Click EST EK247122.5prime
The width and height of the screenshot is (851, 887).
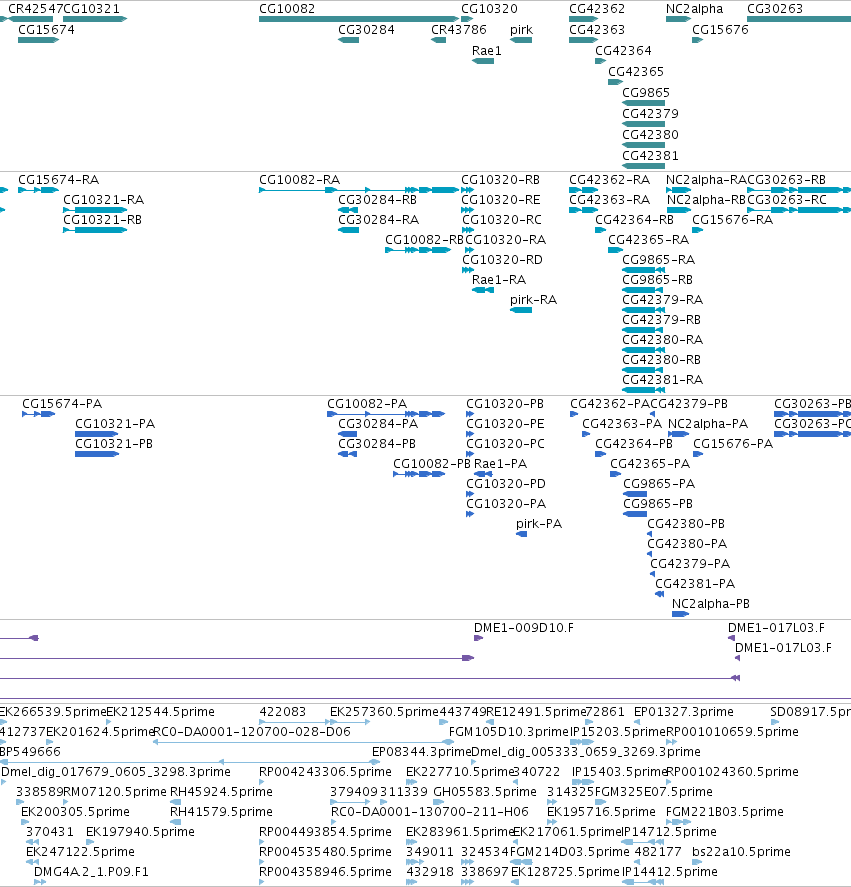pos(33,862)
